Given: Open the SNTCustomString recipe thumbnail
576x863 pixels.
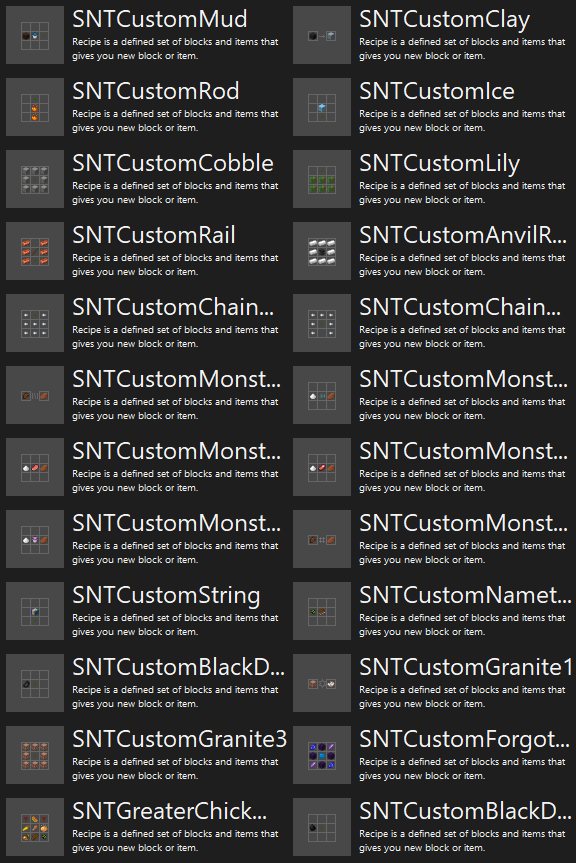Looking at the screenshot, I should click(35, 611).
